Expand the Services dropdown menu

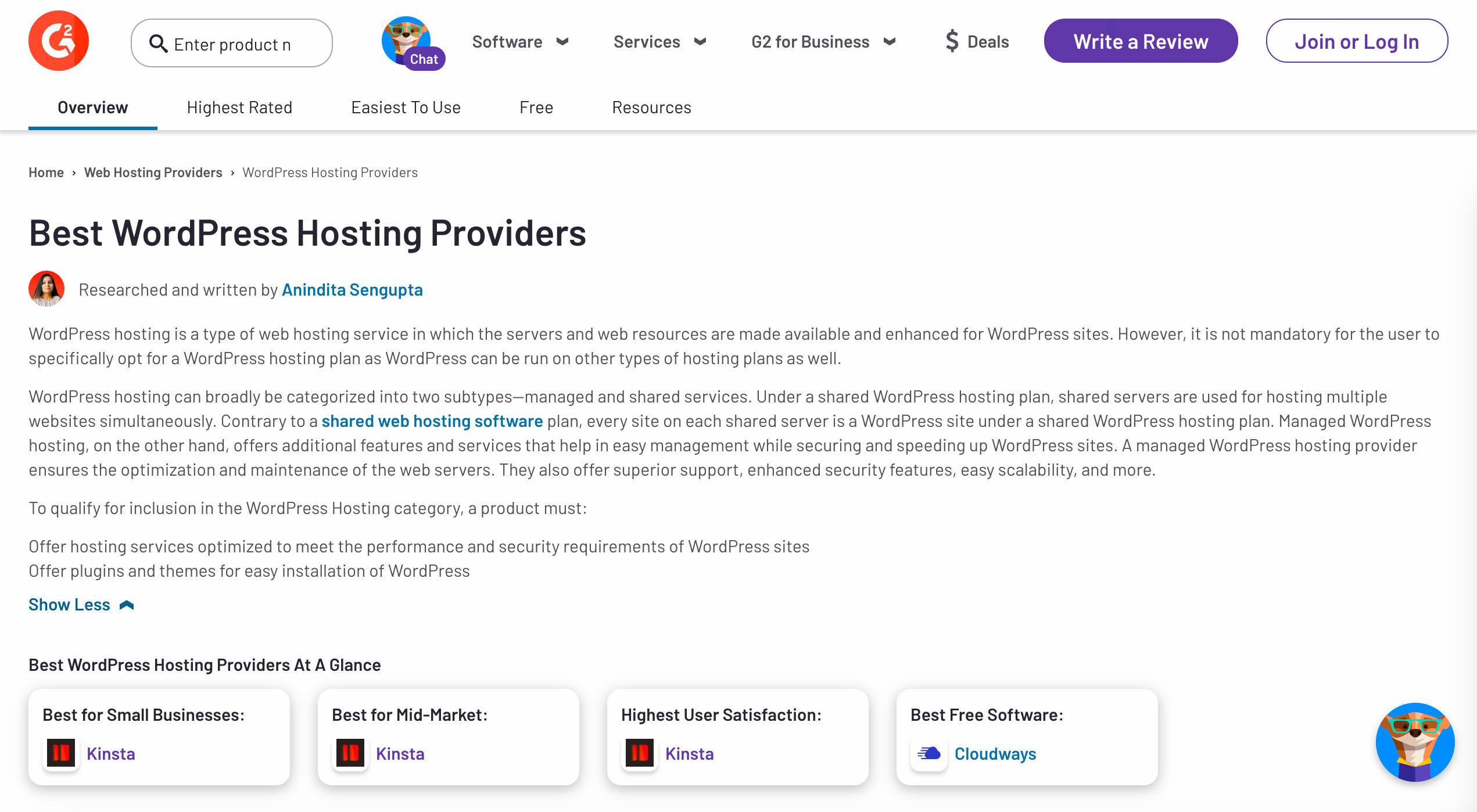659,42
